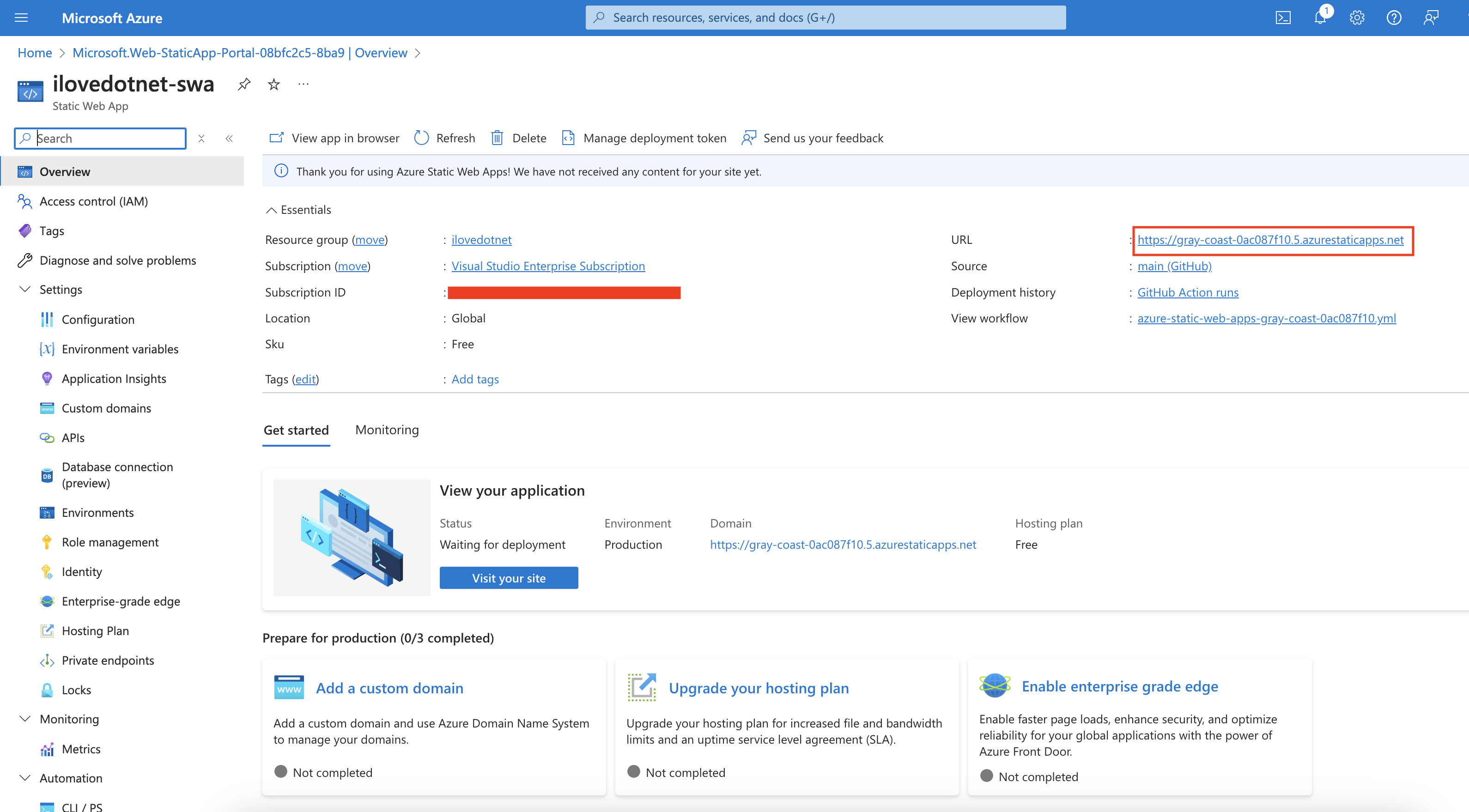Image resolution: width=1469 pixels, height=812 pixels.
Task: Go to Home breadcrumb
Action: pyautogui.click(x=35, y=53)
